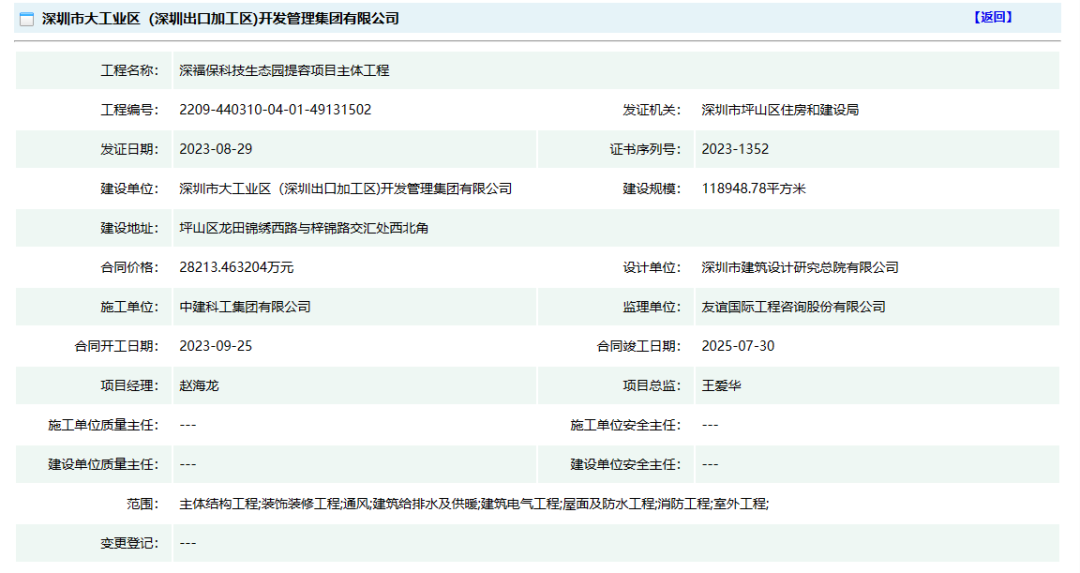Click the 合同价格 label
This screenshot has width=1080, height=573.
[129, 267]
